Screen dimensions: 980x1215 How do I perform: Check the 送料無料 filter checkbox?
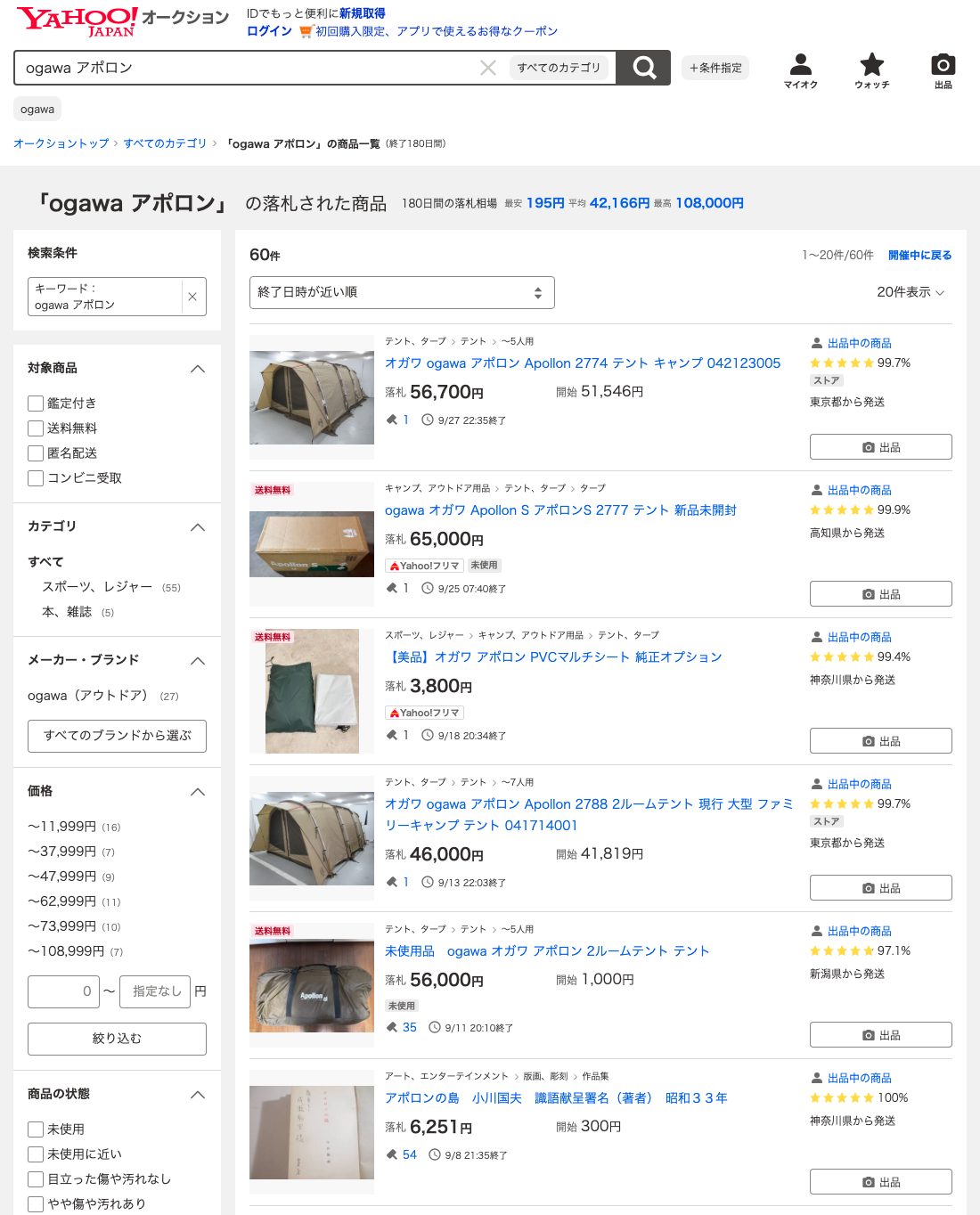tap(36, 428)
